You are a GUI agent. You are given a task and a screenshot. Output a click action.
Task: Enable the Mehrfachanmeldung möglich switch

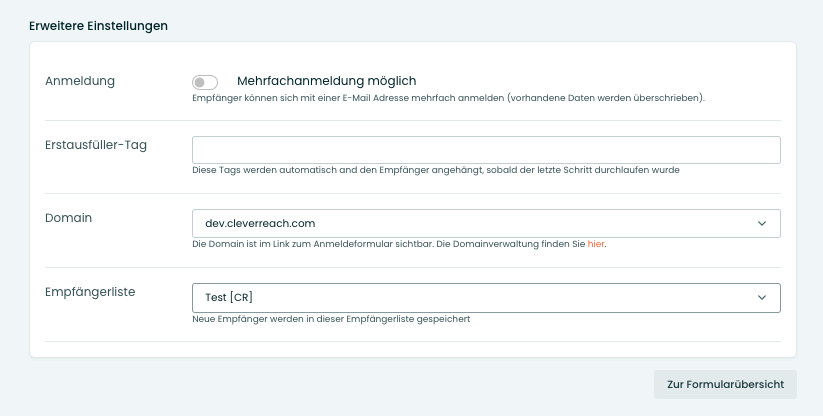[205, 82]
